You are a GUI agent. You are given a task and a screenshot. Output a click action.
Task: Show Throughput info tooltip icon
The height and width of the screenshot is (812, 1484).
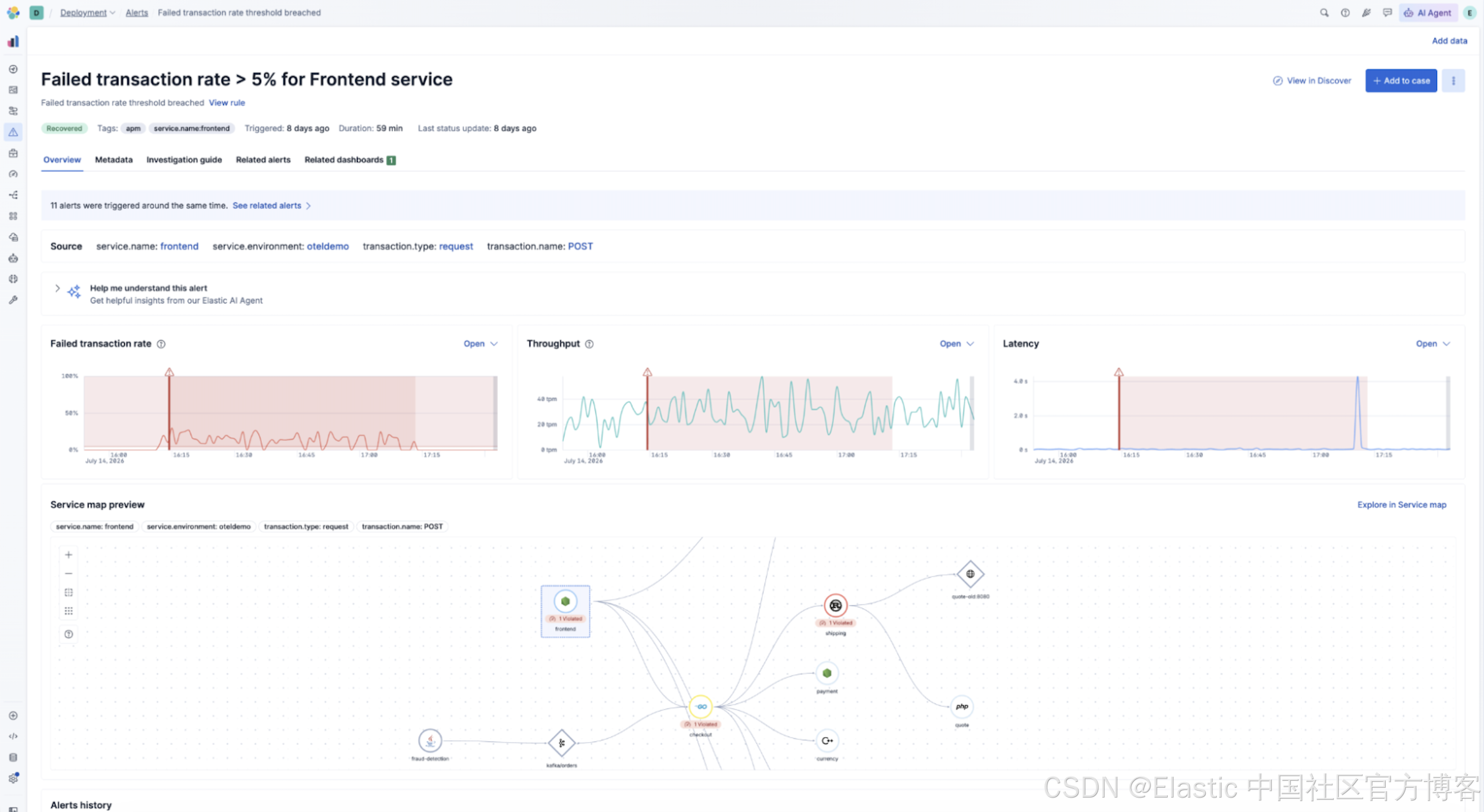point(589,344)
